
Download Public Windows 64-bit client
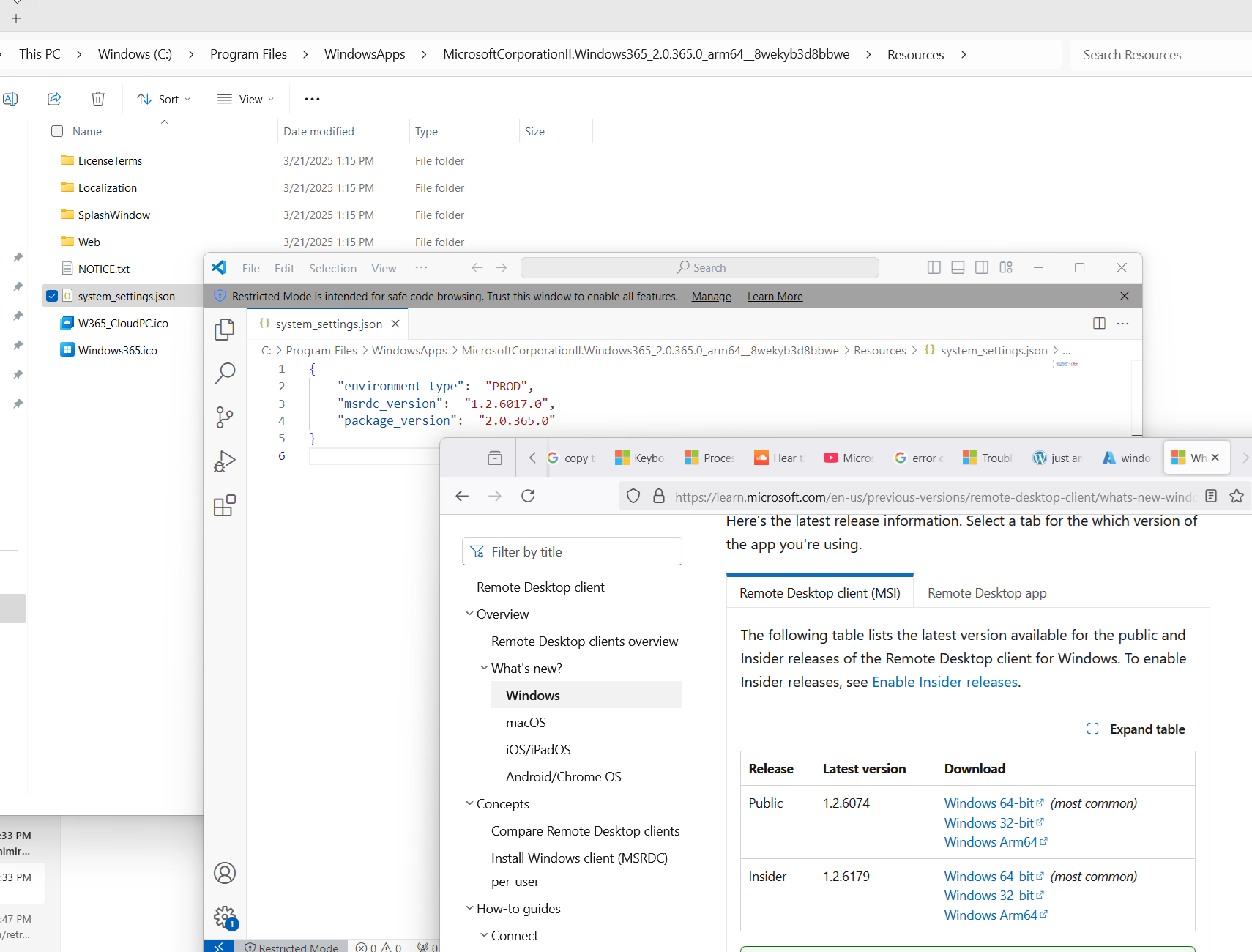click(x=994, y=803)
